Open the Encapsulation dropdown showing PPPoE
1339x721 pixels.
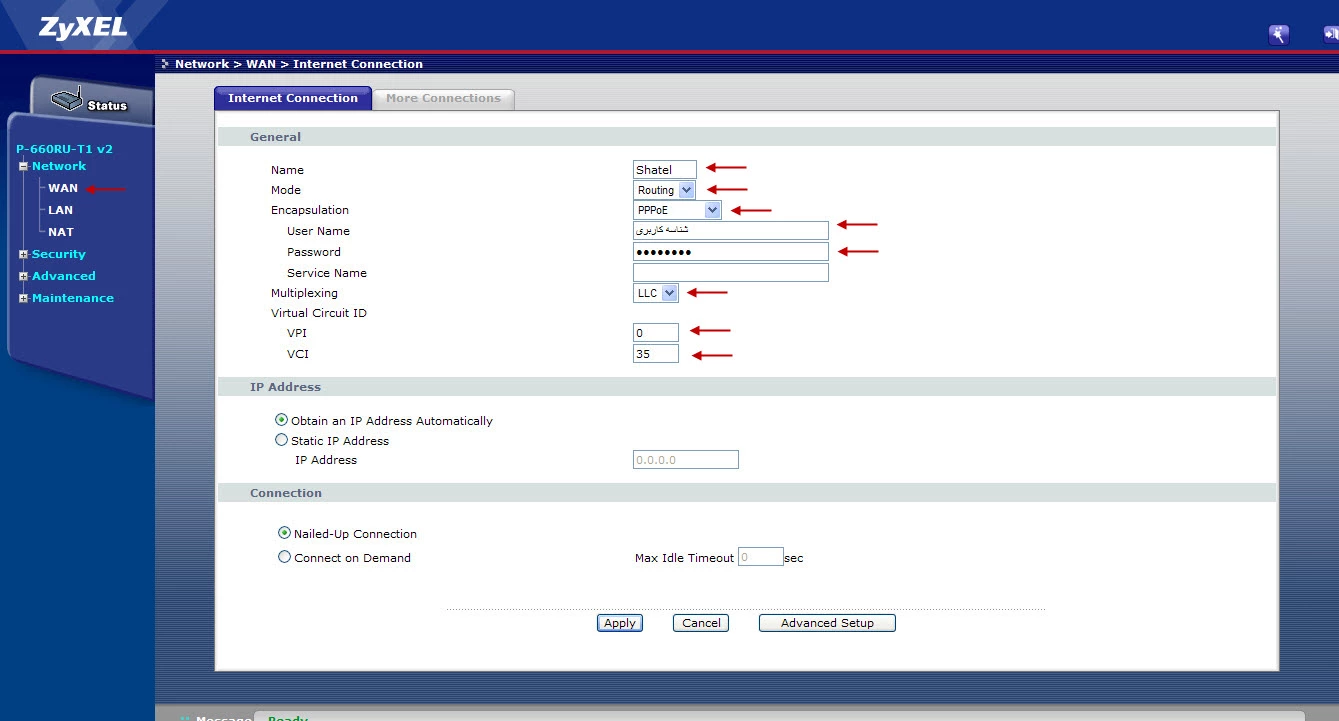tap(677, 210)
